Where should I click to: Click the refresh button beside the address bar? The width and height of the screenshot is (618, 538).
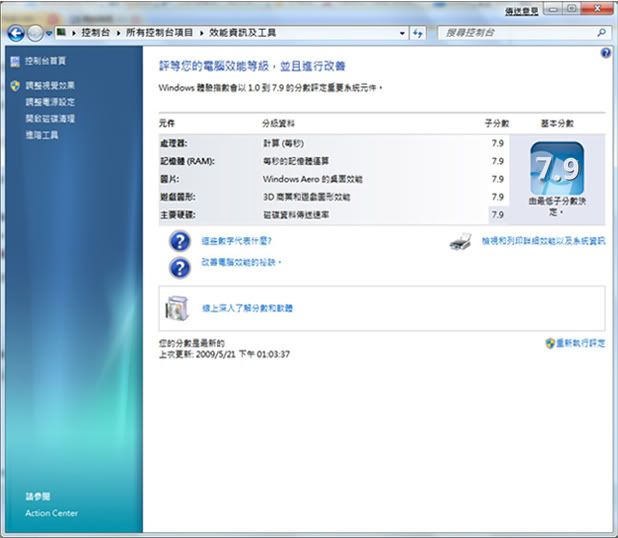(418, 34)
